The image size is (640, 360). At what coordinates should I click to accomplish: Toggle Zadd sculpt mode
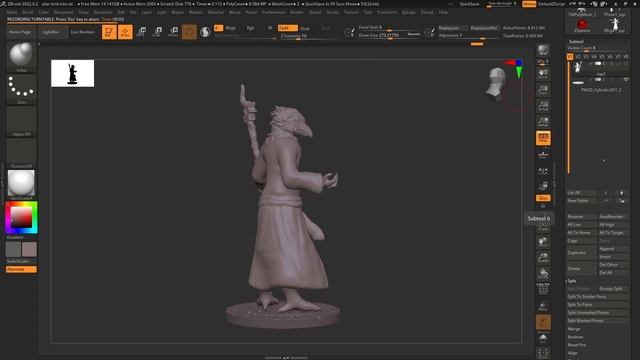pos(287,28)
